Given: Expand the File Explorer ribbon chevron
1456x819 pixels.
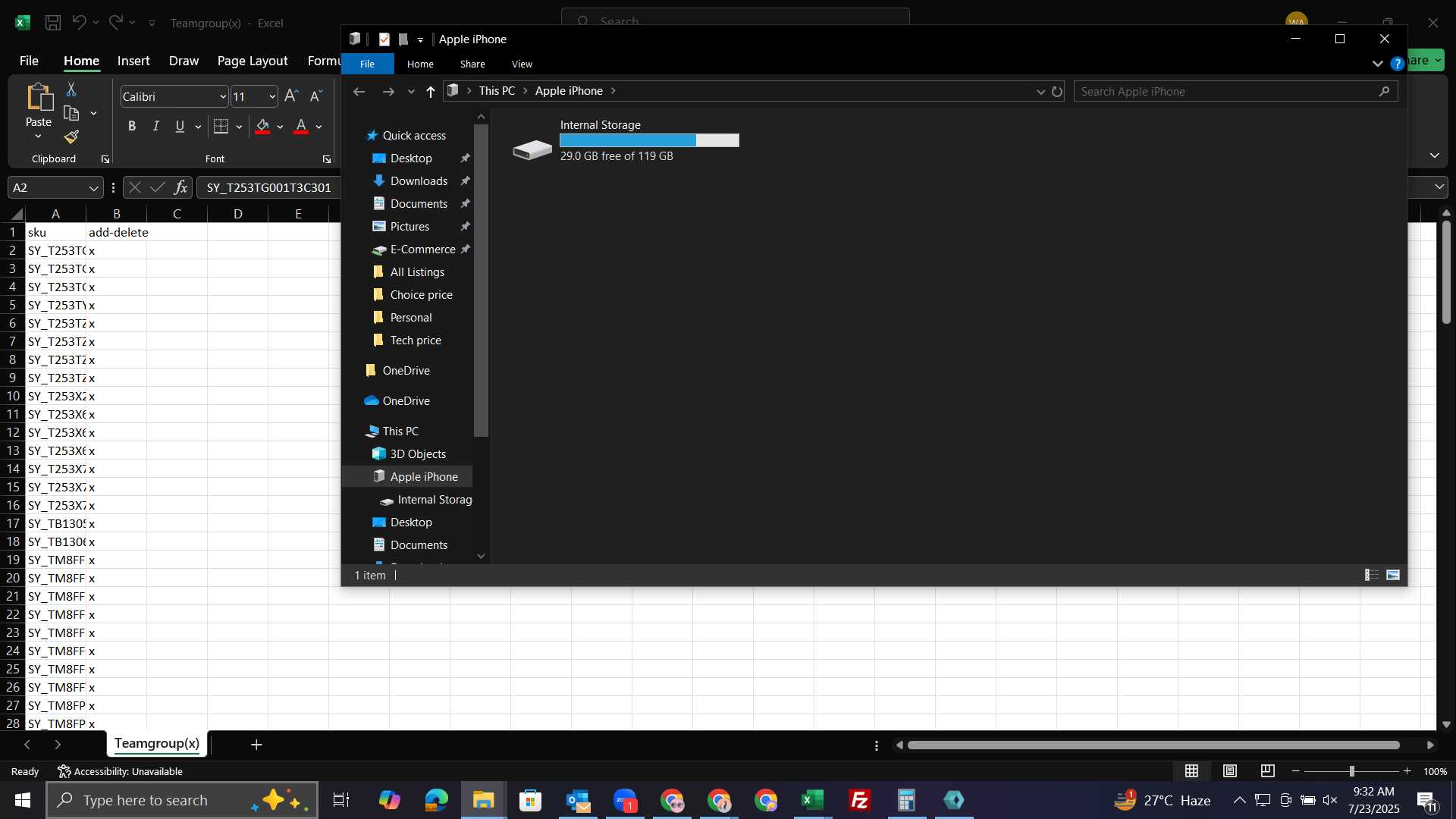Looking at the screenshot, I should 1377,64.
